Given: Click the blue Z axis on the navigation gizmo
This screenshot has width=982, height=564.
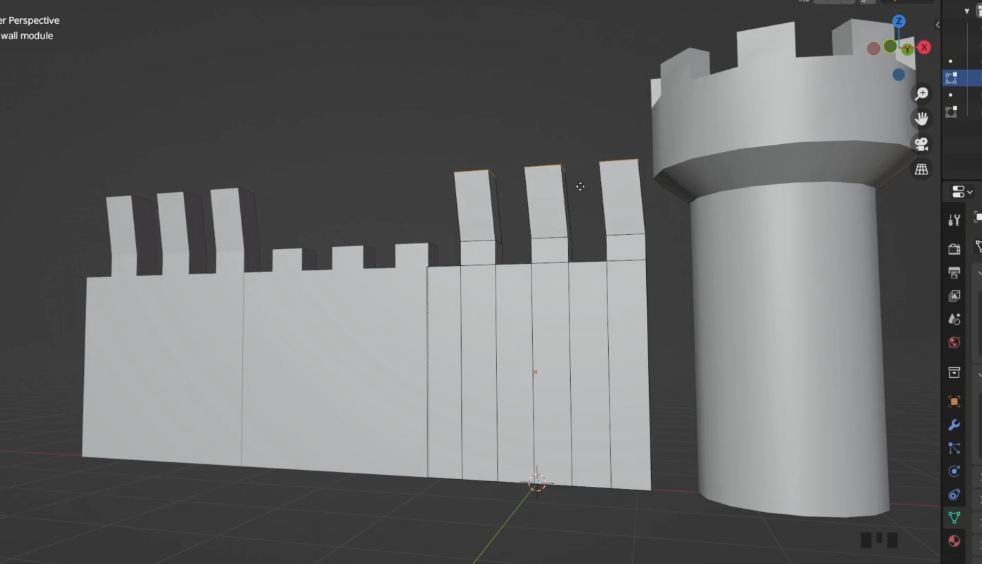Looking at the screenshot, I should (x=898, y=21).
